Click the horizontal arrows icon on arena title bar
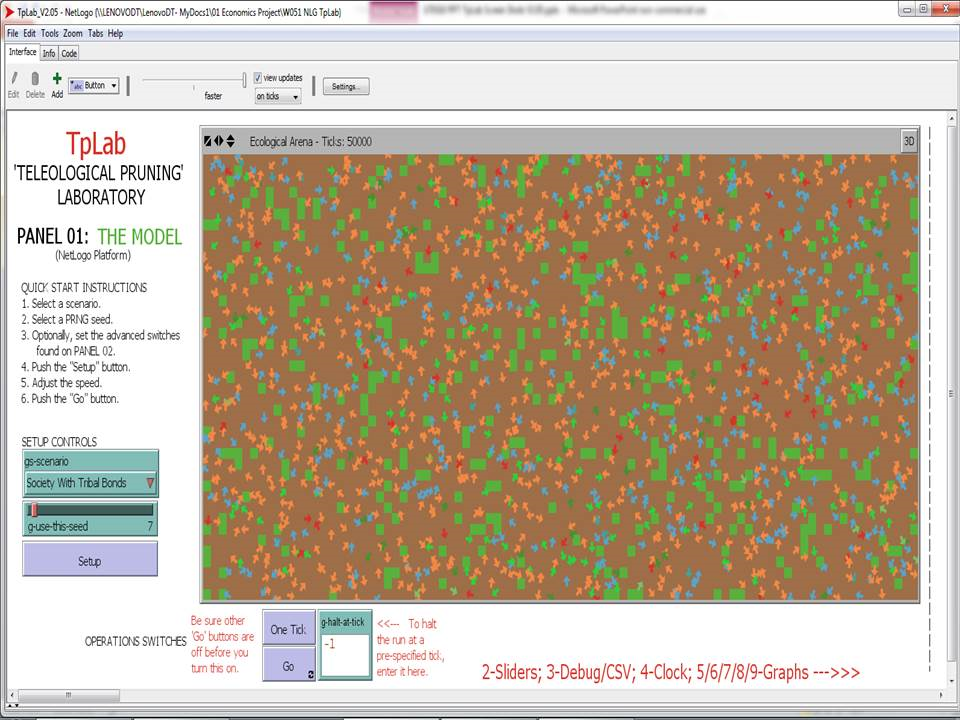Viewport: 960px width, 720px height. point(219,141)
